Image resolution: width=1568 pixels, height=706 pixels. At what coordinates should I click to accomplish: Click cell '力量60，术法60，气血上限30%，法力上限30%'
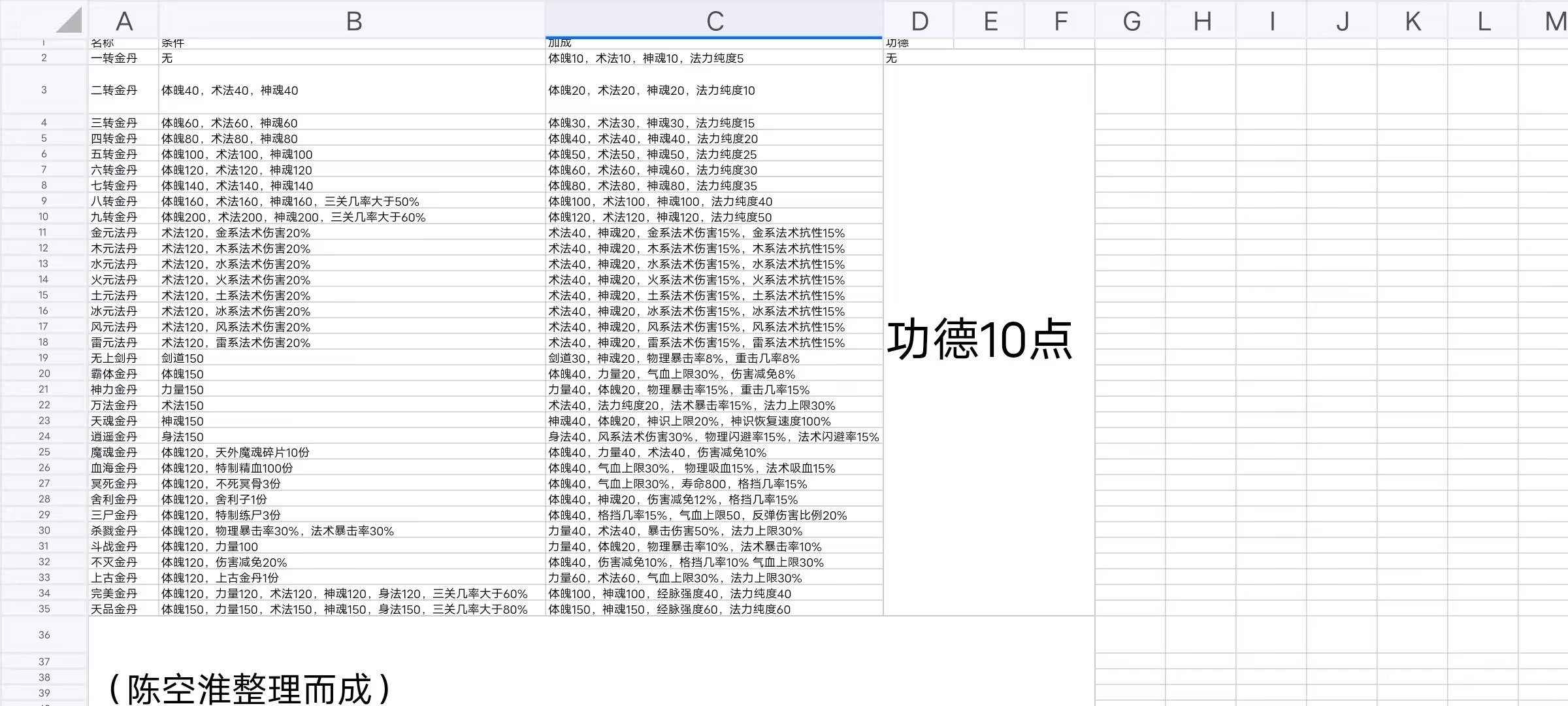pos(714,578)
